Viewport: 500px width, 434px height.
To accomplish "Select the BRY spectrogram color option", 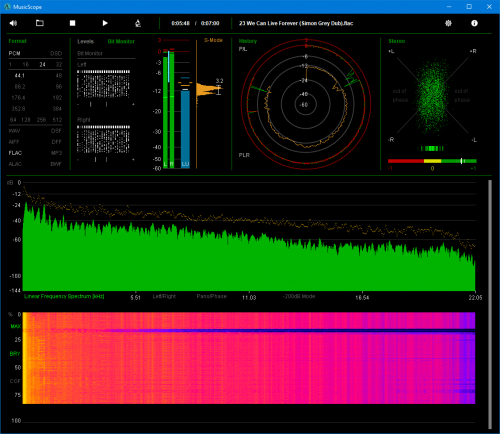I will (15, 354).
